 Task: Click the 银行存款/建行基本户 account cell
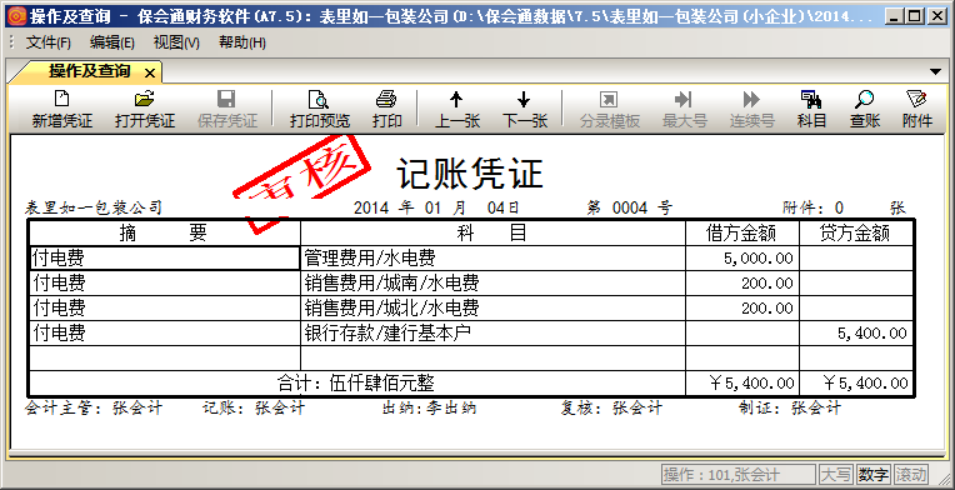(x=492, y=333)
